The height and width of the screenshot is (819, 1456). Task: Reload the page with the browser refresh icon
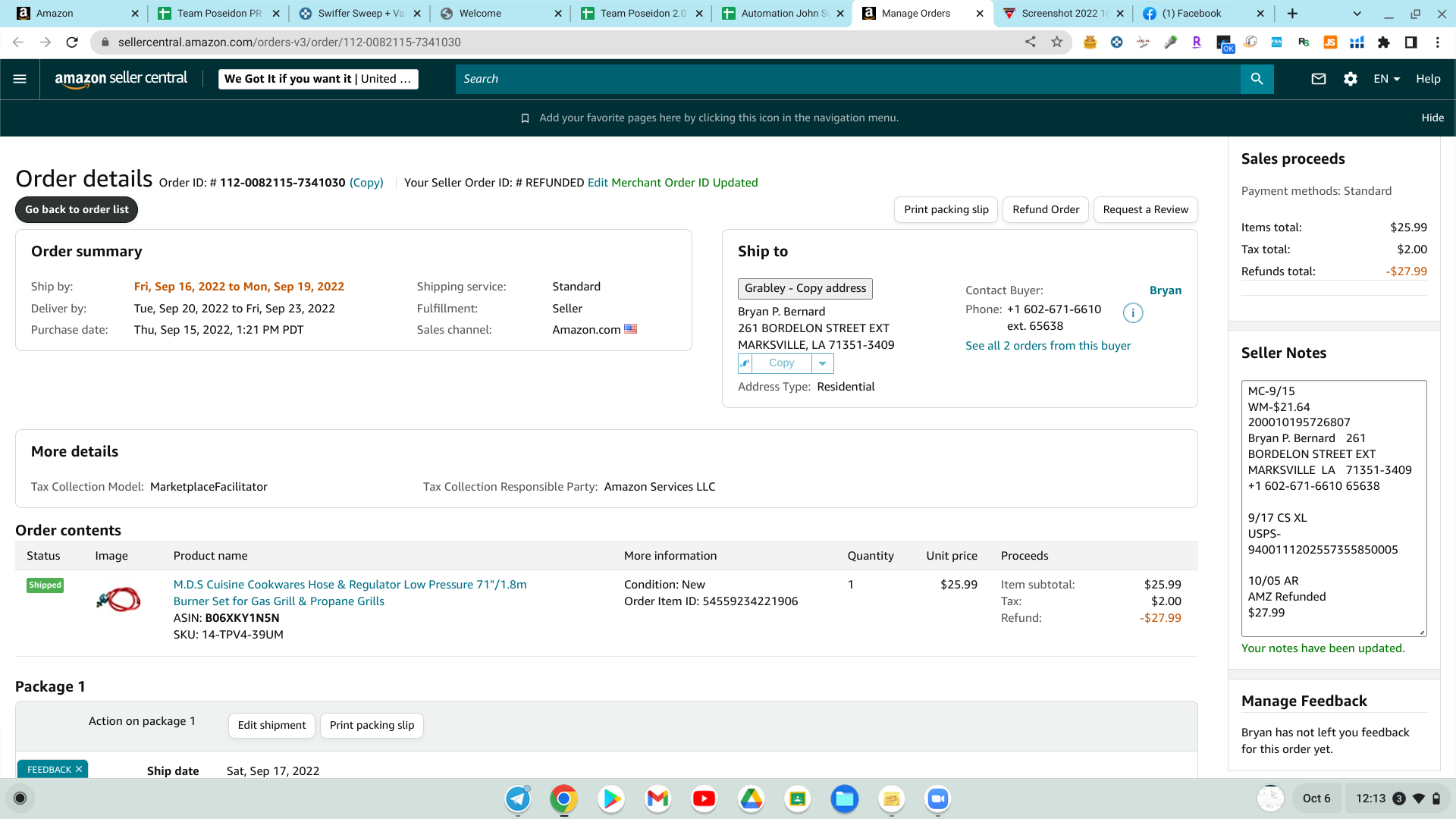(72, 42)
